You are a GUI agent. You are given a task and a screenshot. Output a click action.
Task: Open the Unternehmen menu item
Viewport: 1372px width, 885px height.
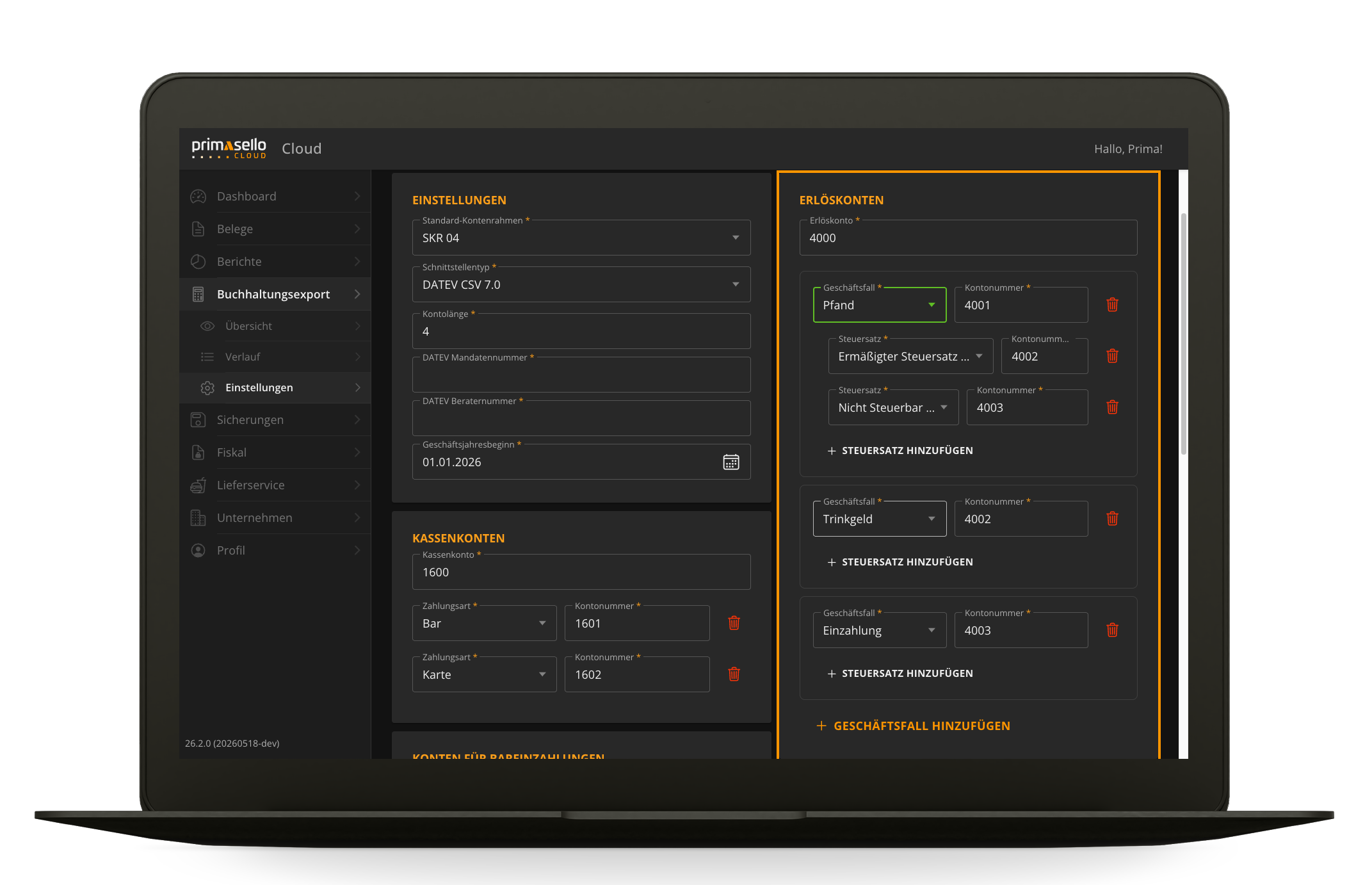coord(275,518)
